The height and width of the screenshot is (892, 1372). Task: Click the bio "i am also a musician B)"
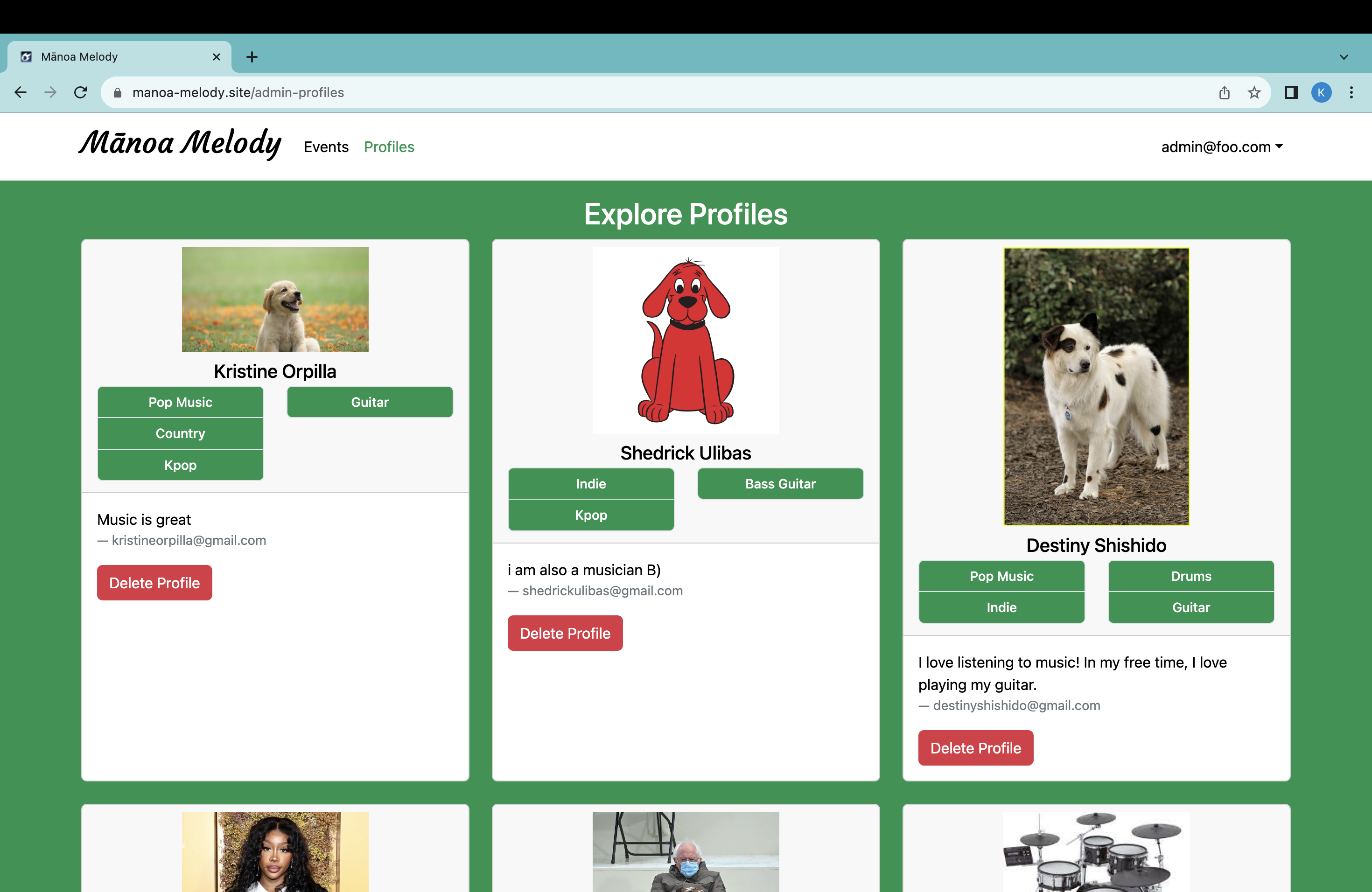(584, 570)
